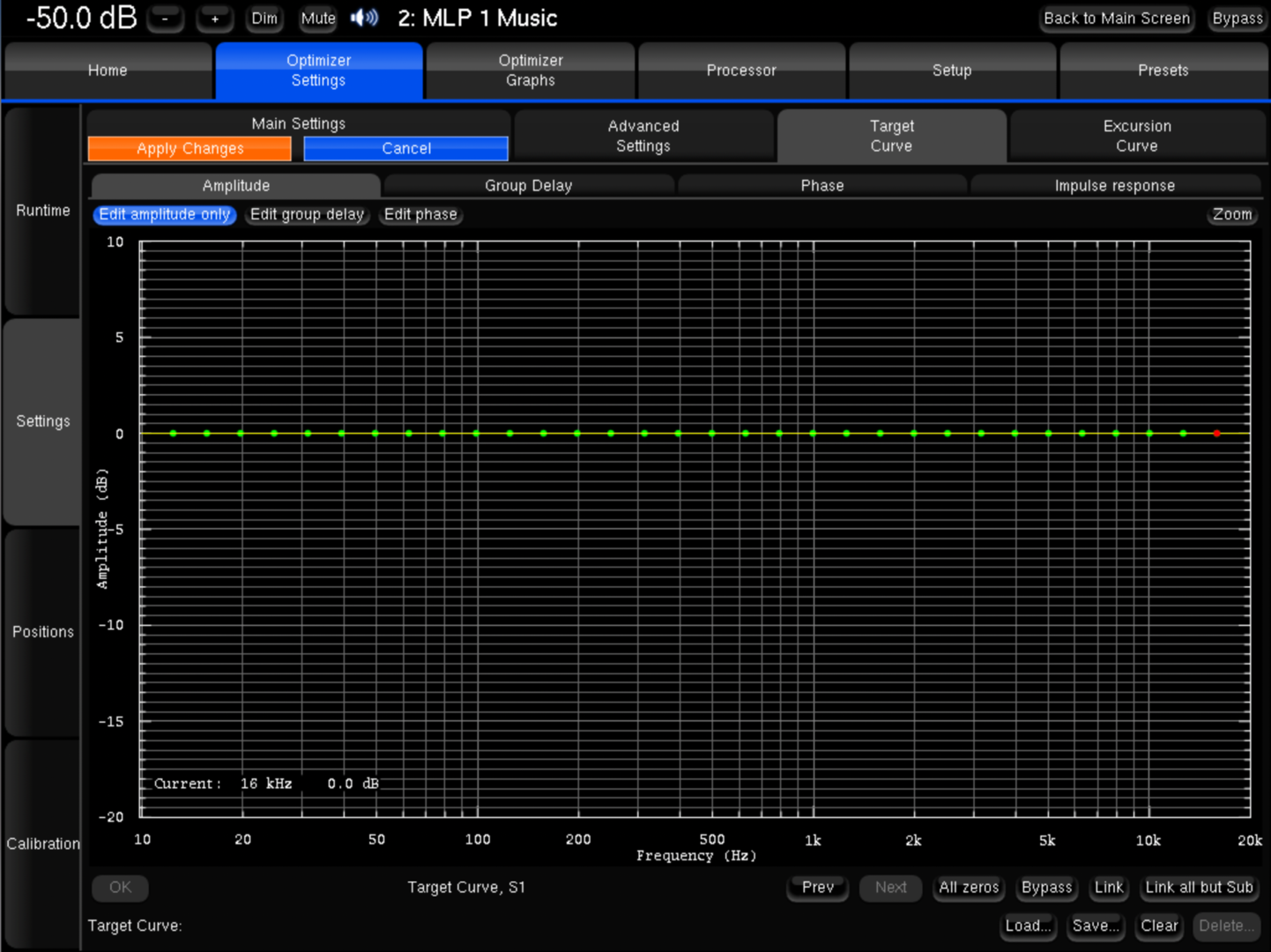This screenshot has height=952, width=1271.
Task: Select Edit phase mode
Action: pyautogui.click(x=420, y=214)
